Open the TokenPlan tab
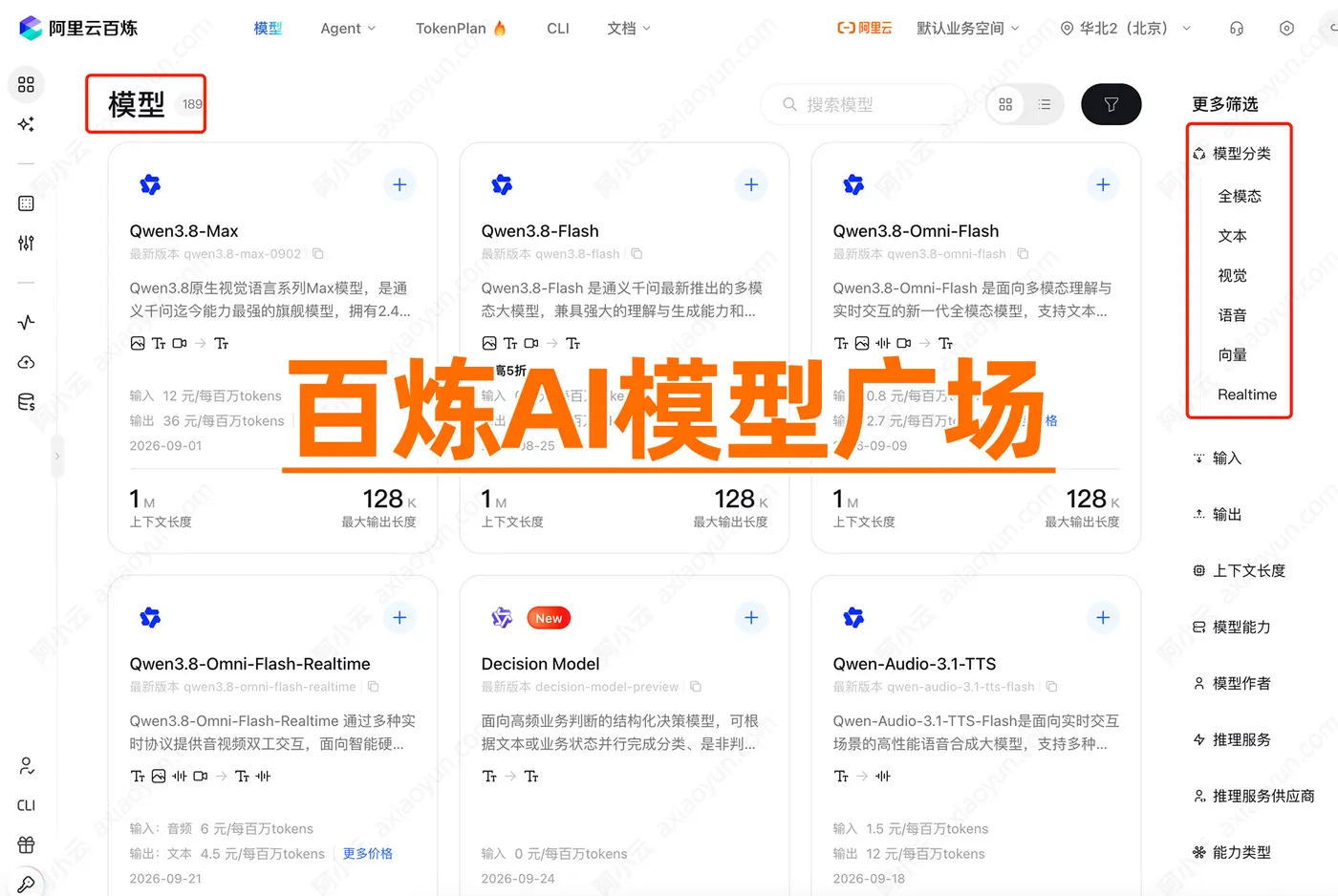The height and width of the screenshot is (896, 1338). [x=461, y=29]
